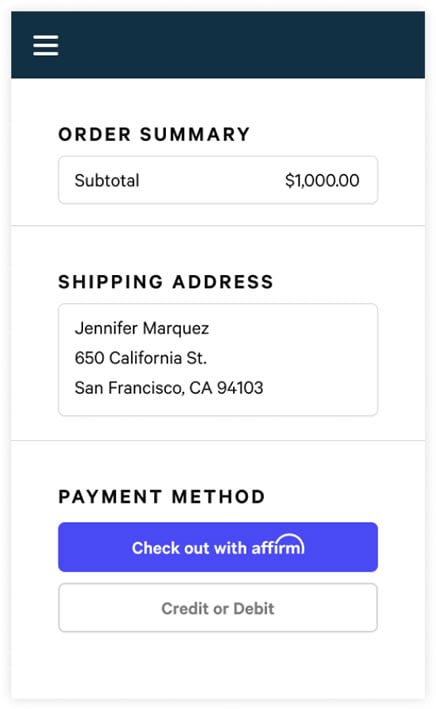Image resolution: width=436 pixels, height=709 pixels.
Task: Click empty middle of subtotal card
Action: pyautogui.click(x=212, y=180)
